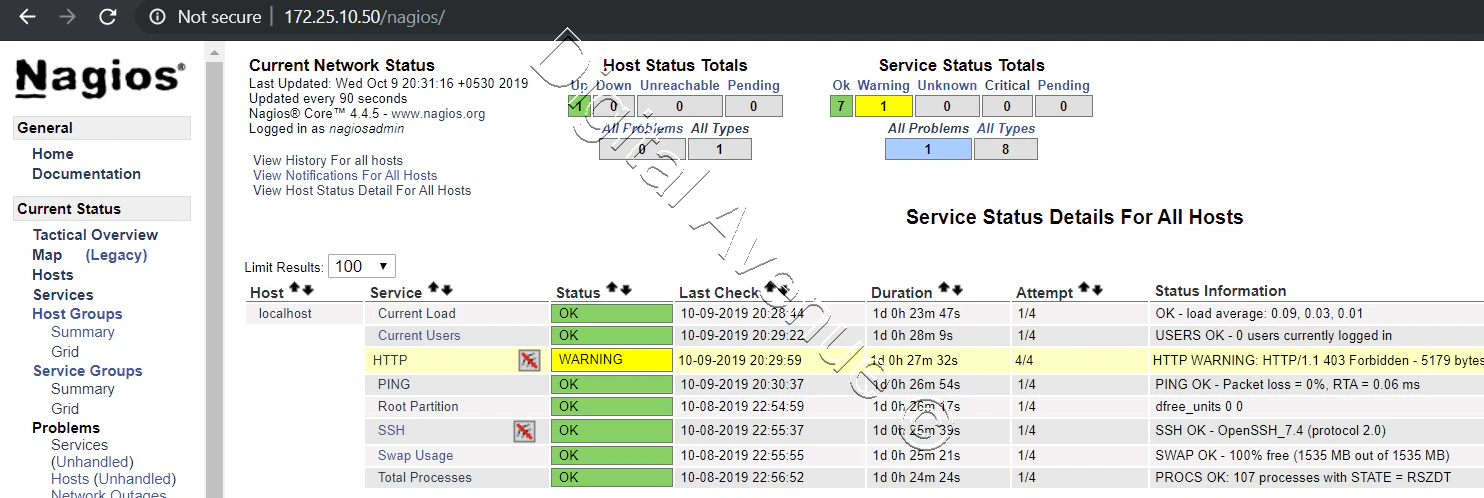
Task: Sort Service column descending with the down arrow
Action: [446, 289]
